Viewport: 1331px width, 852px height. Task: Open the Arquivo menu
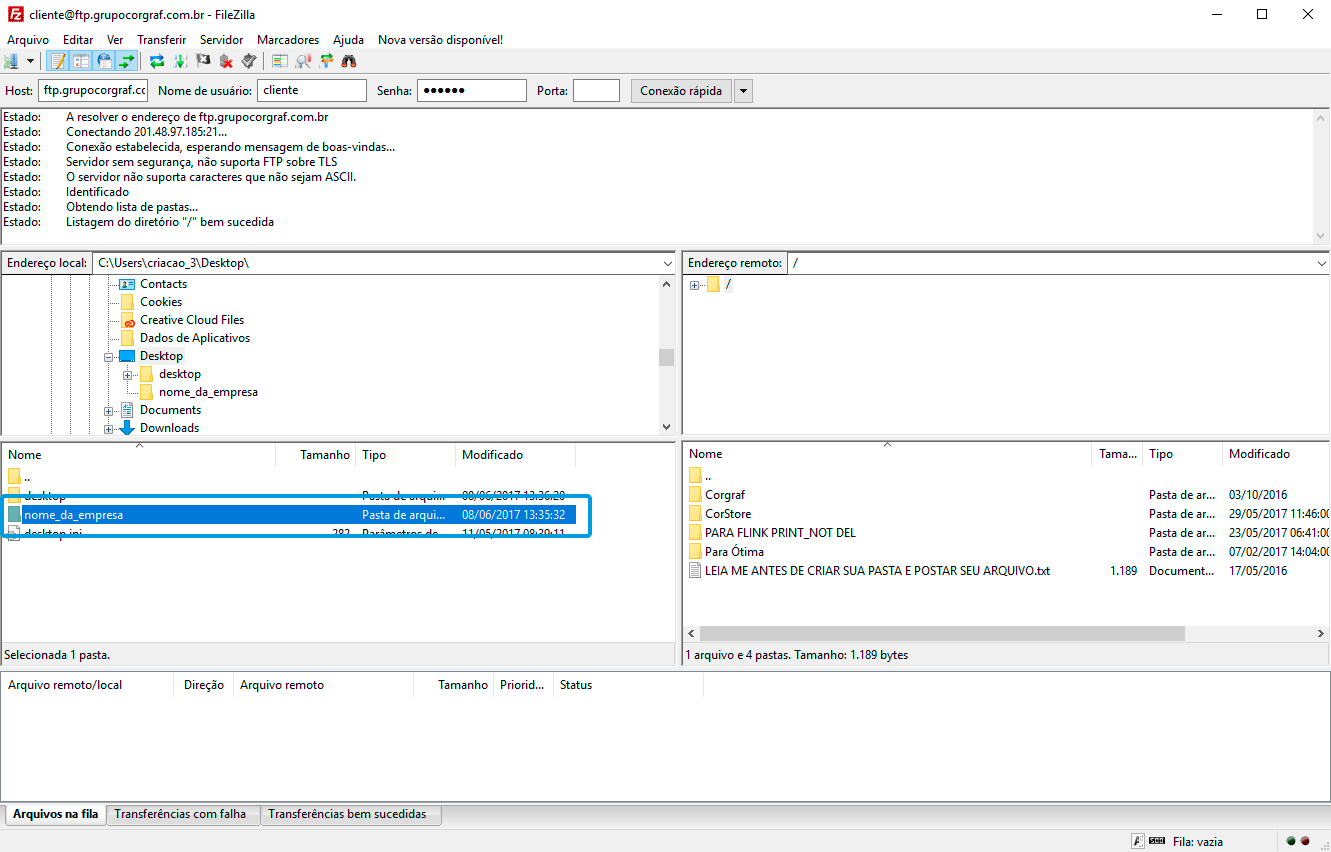click(28, 40)
